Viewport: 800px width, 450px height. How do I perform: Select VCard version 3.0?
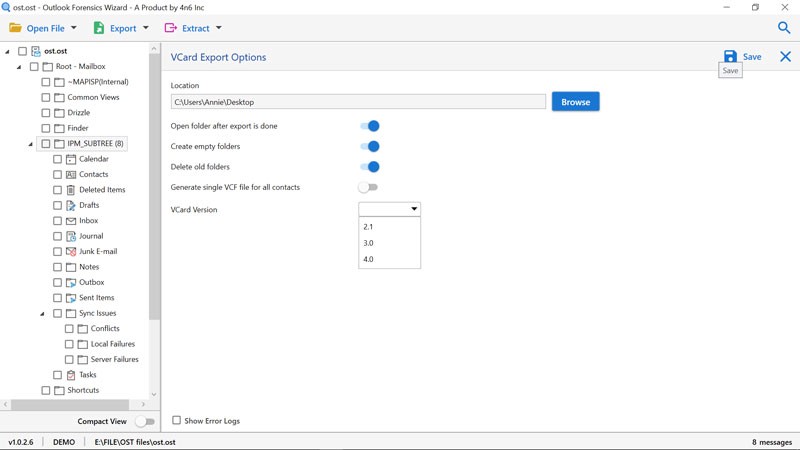tap(389, 243)
